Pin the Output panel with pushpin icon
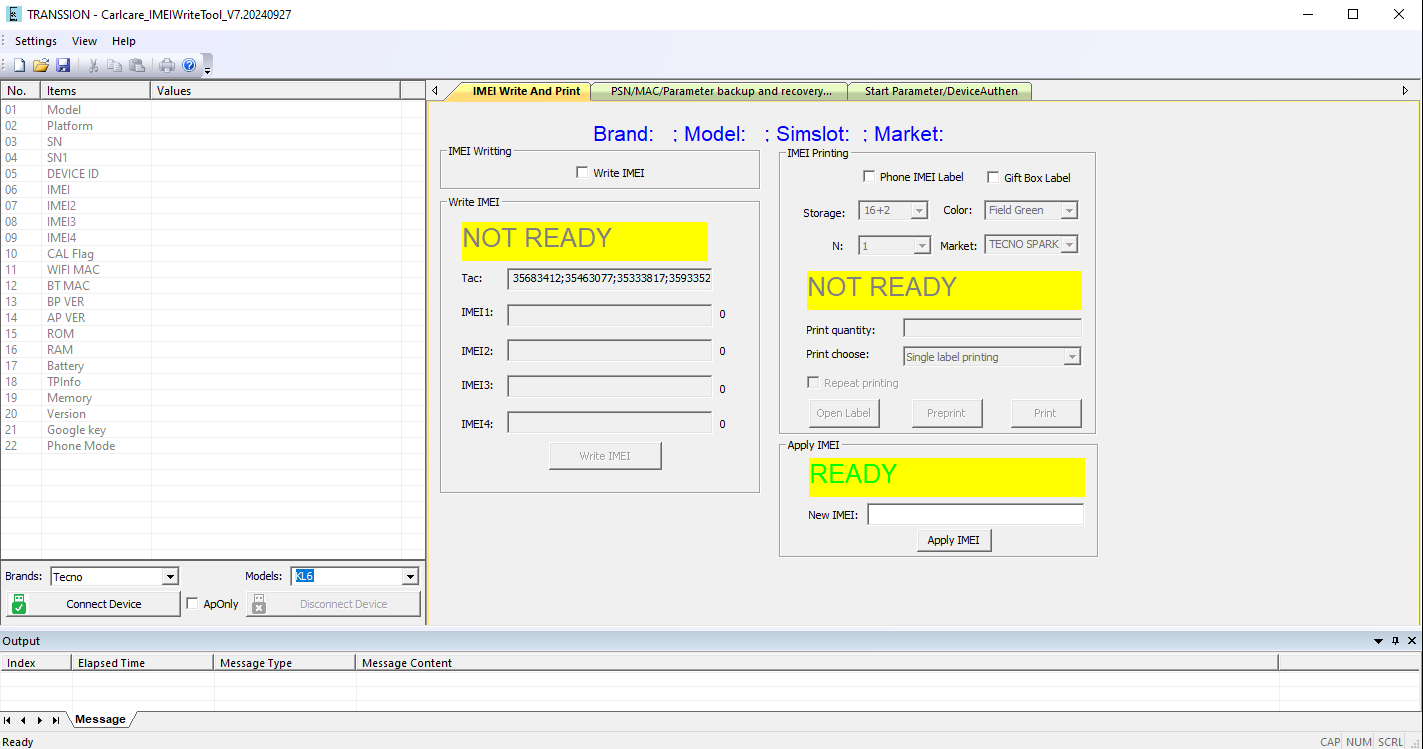The height and width of the screenshot is (749, 1423). click(x=1396, y=640)
